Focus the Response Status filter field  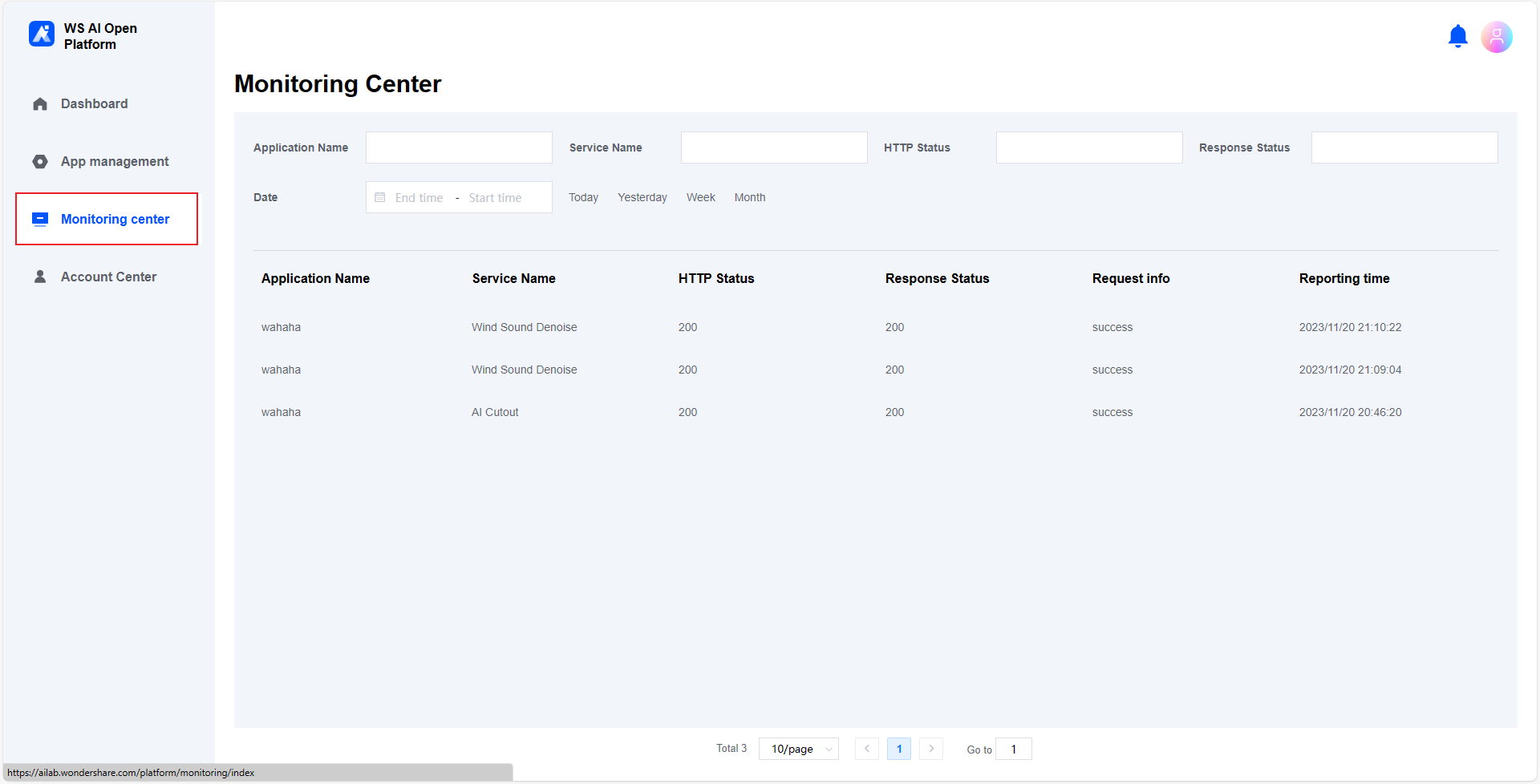point(1404,148)
